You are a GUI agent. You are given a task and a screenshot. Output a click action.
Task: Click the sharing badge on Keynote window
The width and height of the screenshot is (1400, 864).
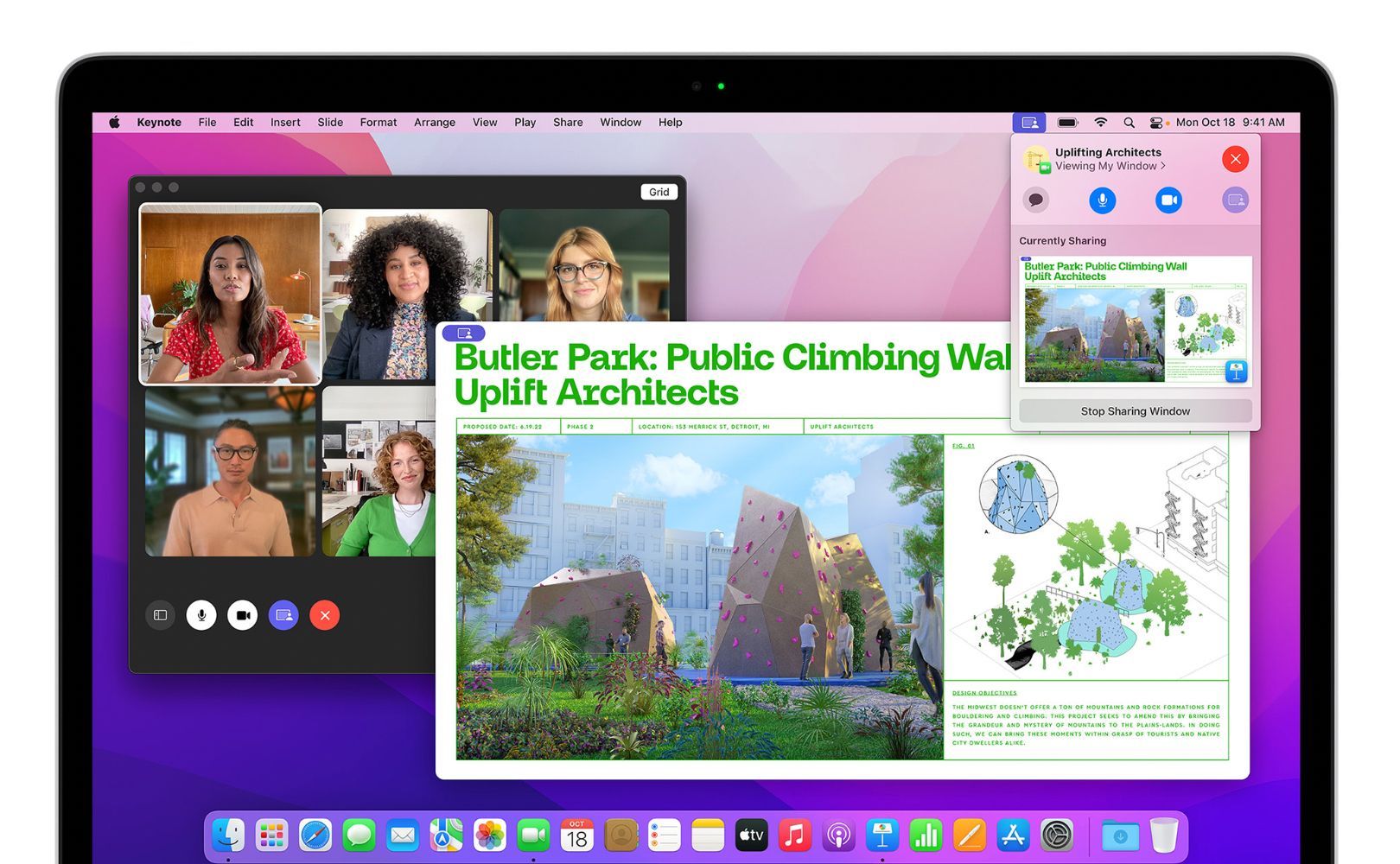point(464,333)
